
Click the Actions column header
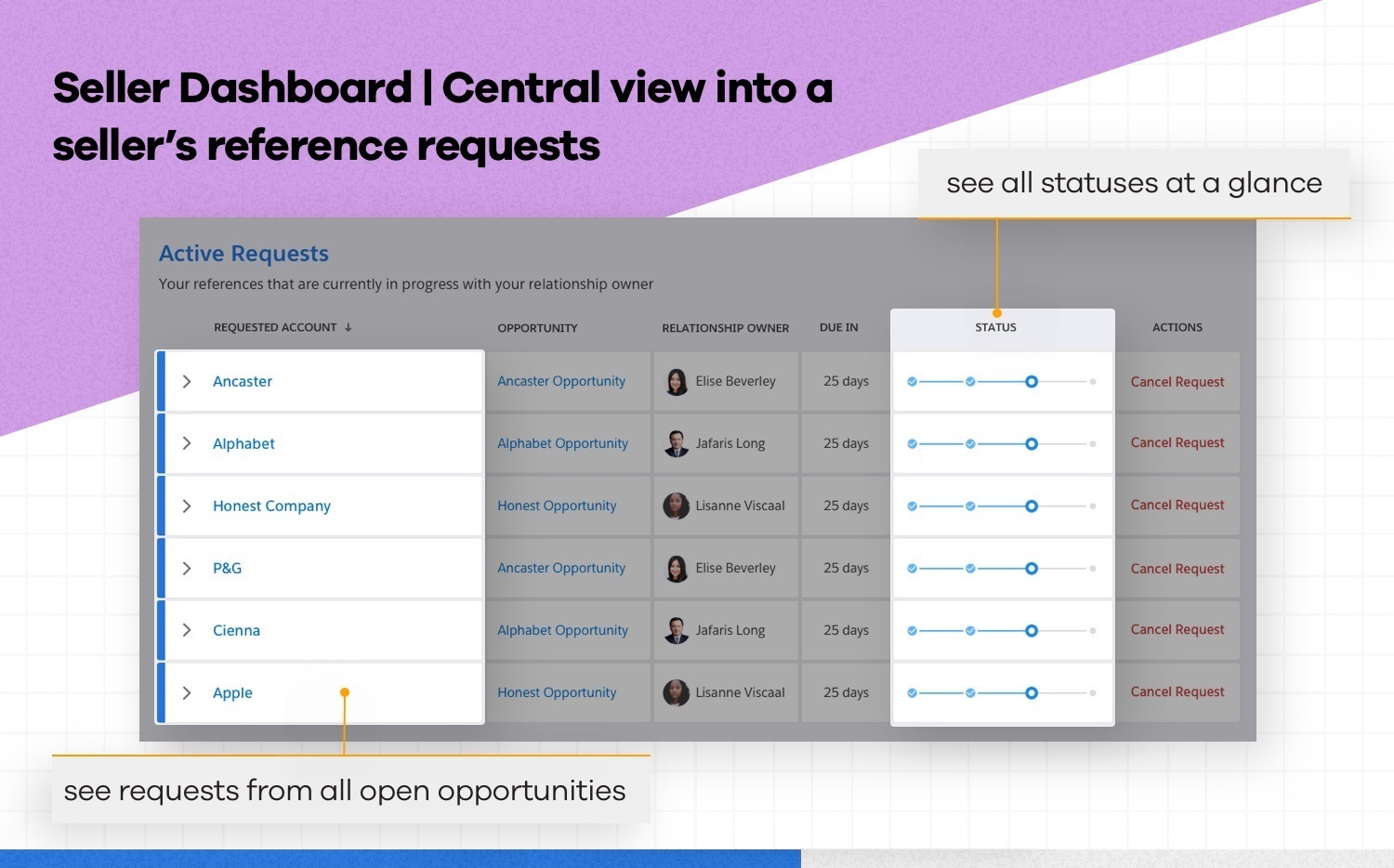point(1177,327)
